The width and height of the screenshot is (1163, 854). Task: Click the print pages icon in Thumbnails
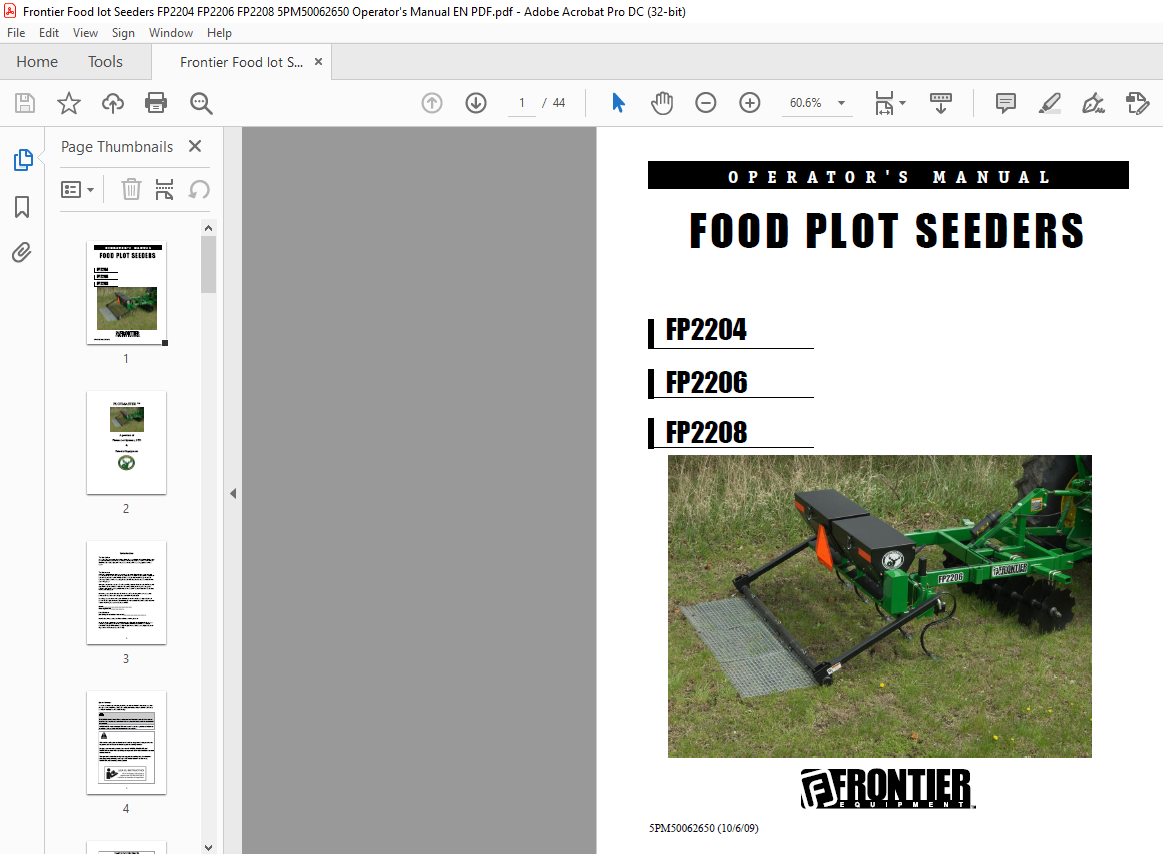(x=164, y=189)
